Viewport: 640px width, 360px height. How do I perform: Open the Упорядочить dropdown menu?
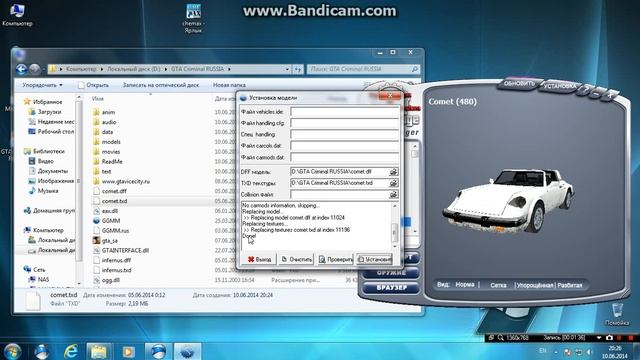[42, 85]
